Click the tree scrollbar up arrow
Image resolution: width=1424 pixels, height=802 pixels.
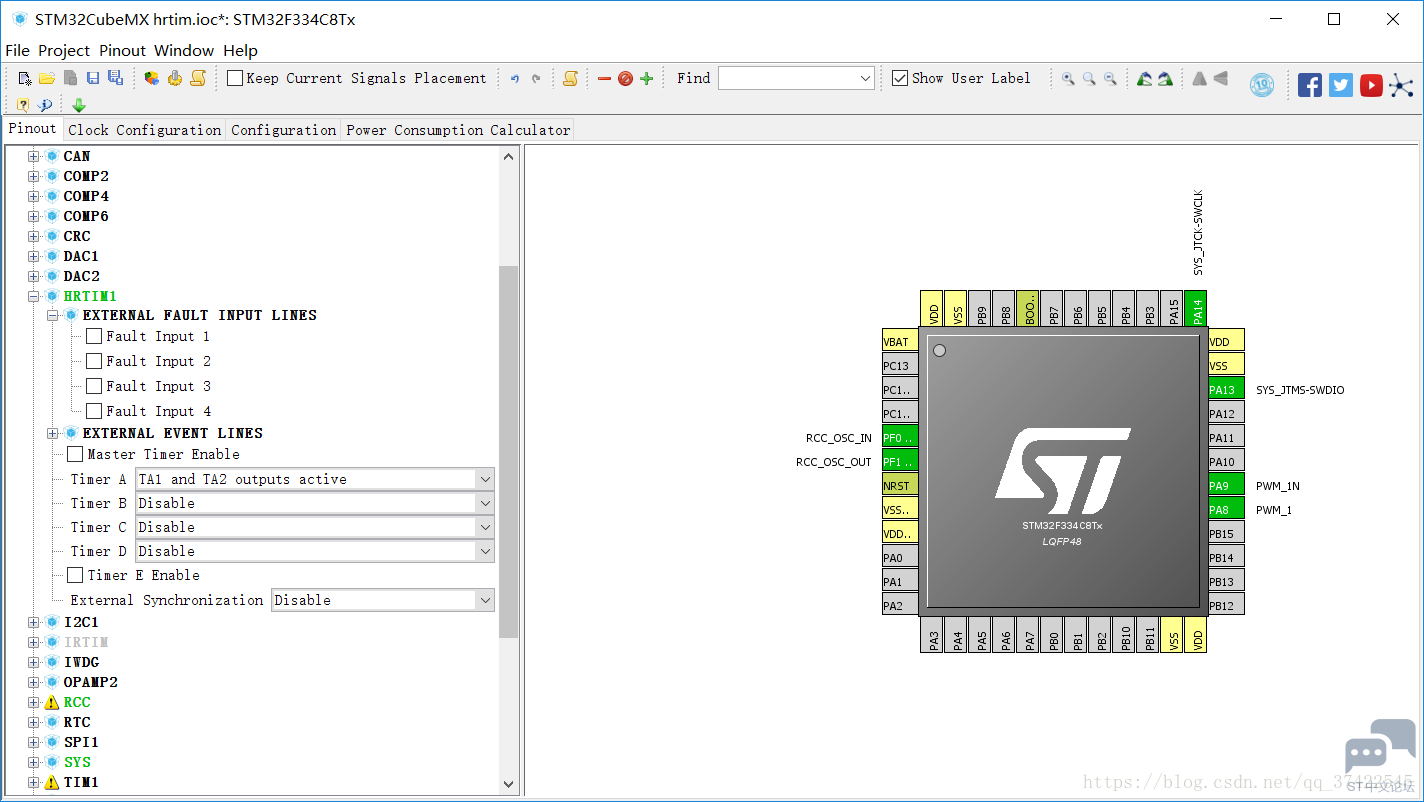(x=508, y=156)
